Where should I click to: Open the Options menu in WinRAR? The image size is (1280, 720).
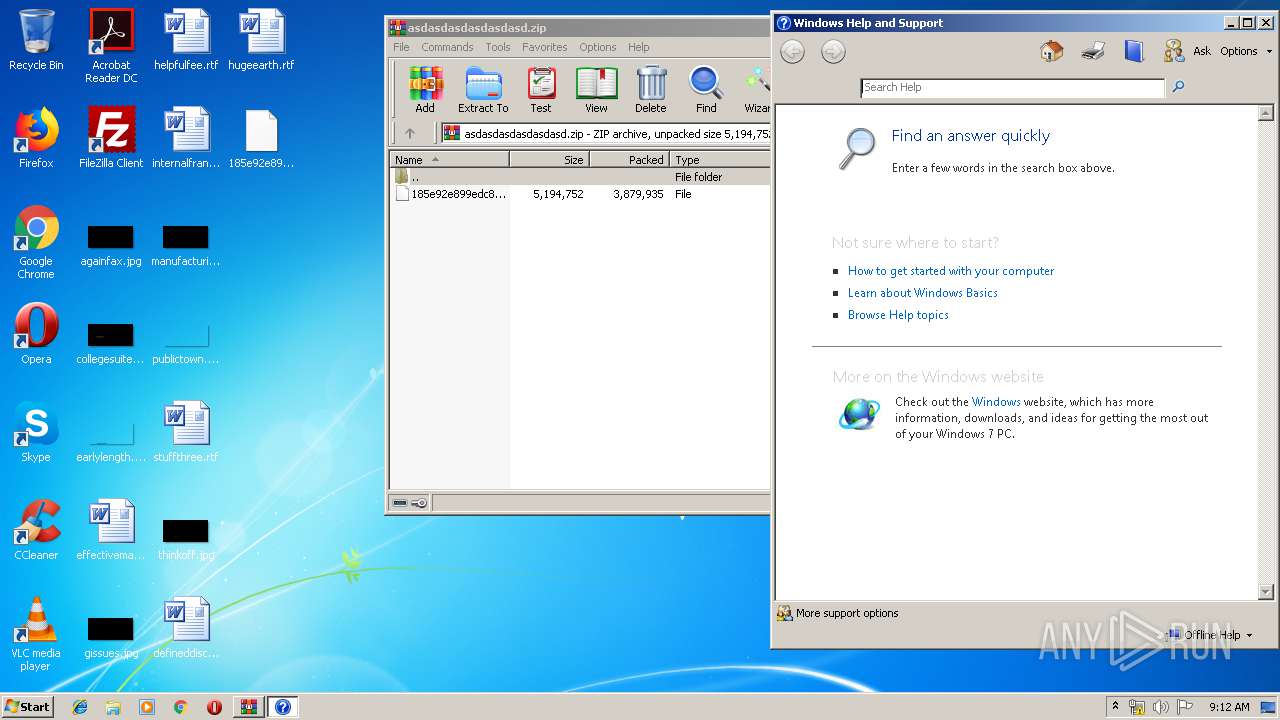click(598, 47)
